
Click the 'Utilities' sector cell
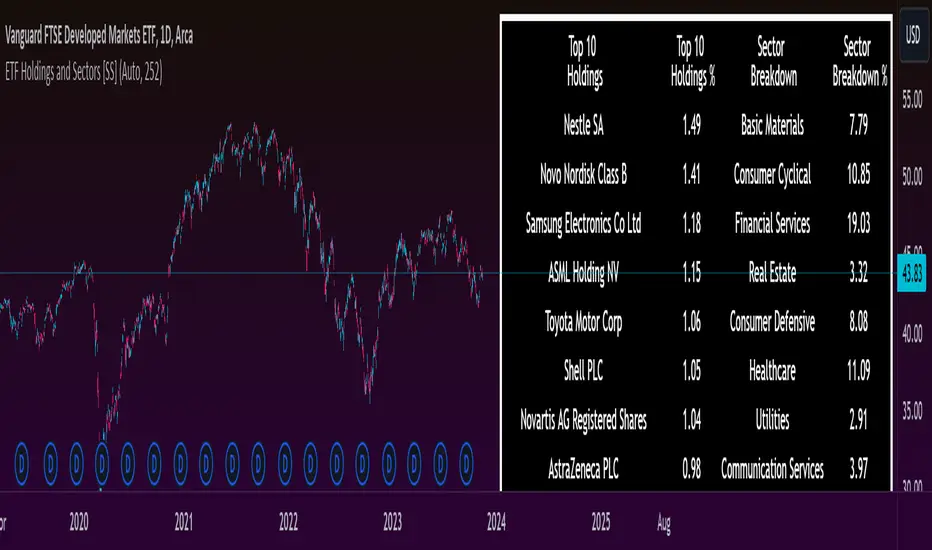point(772,420)
